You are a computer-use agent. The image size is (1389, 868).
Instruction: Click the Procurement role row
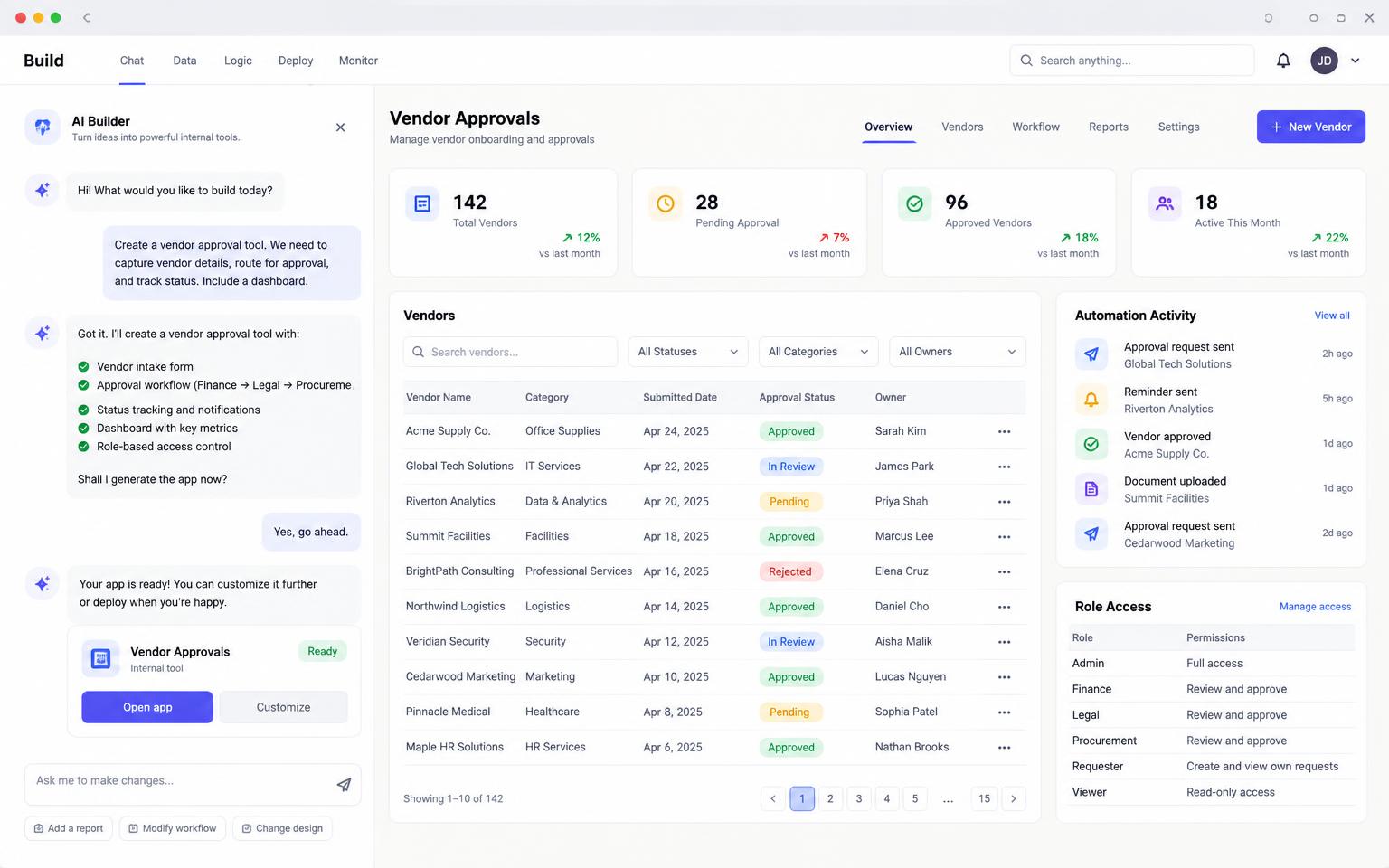tap(1211, 741)
